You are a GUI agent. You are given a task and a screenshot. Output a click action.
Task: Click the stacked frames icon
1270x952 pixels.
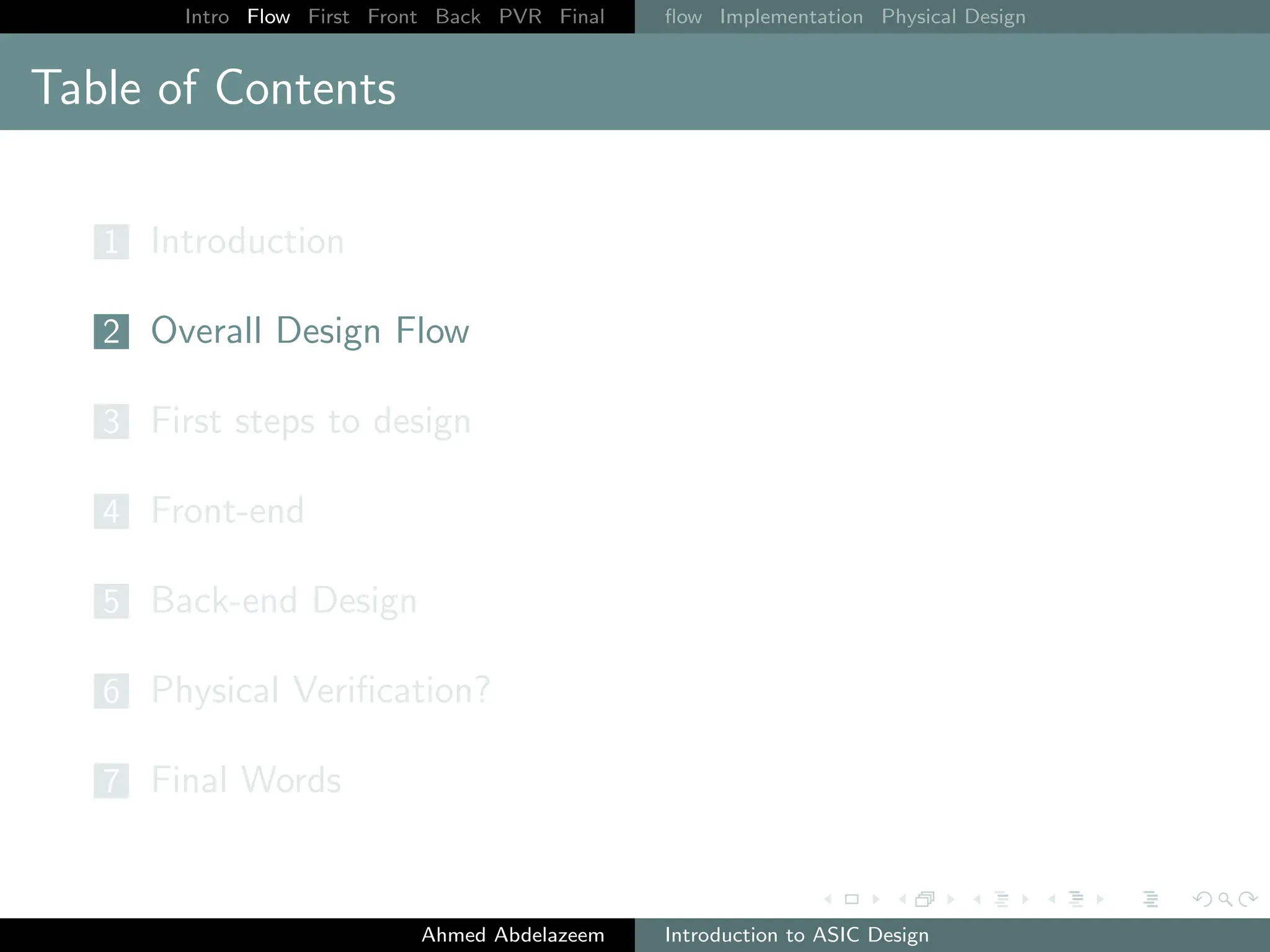point(925,899)
